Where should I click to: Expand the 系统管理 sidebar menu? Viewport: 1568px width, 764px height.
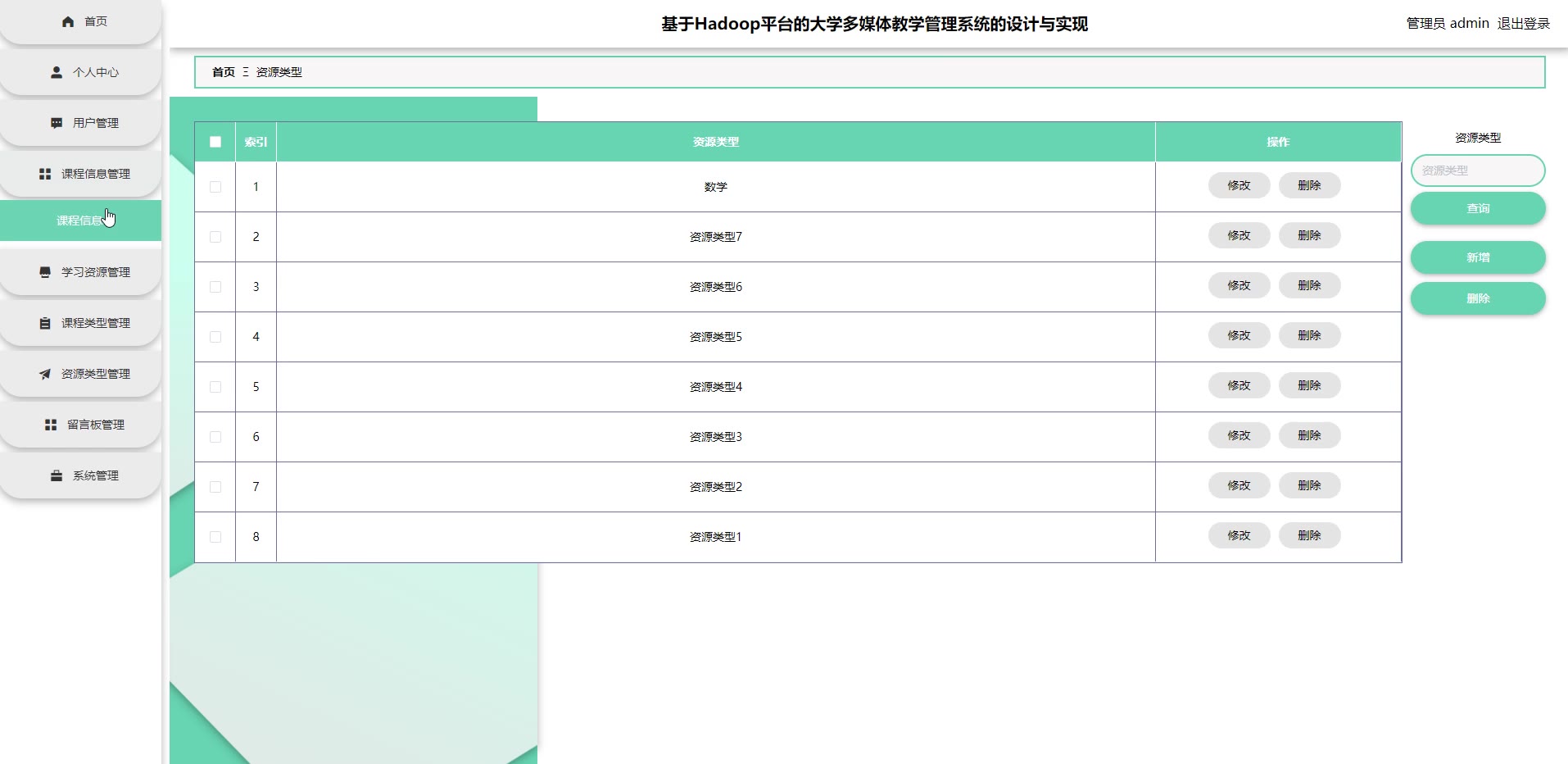click(x=80, y=475)
